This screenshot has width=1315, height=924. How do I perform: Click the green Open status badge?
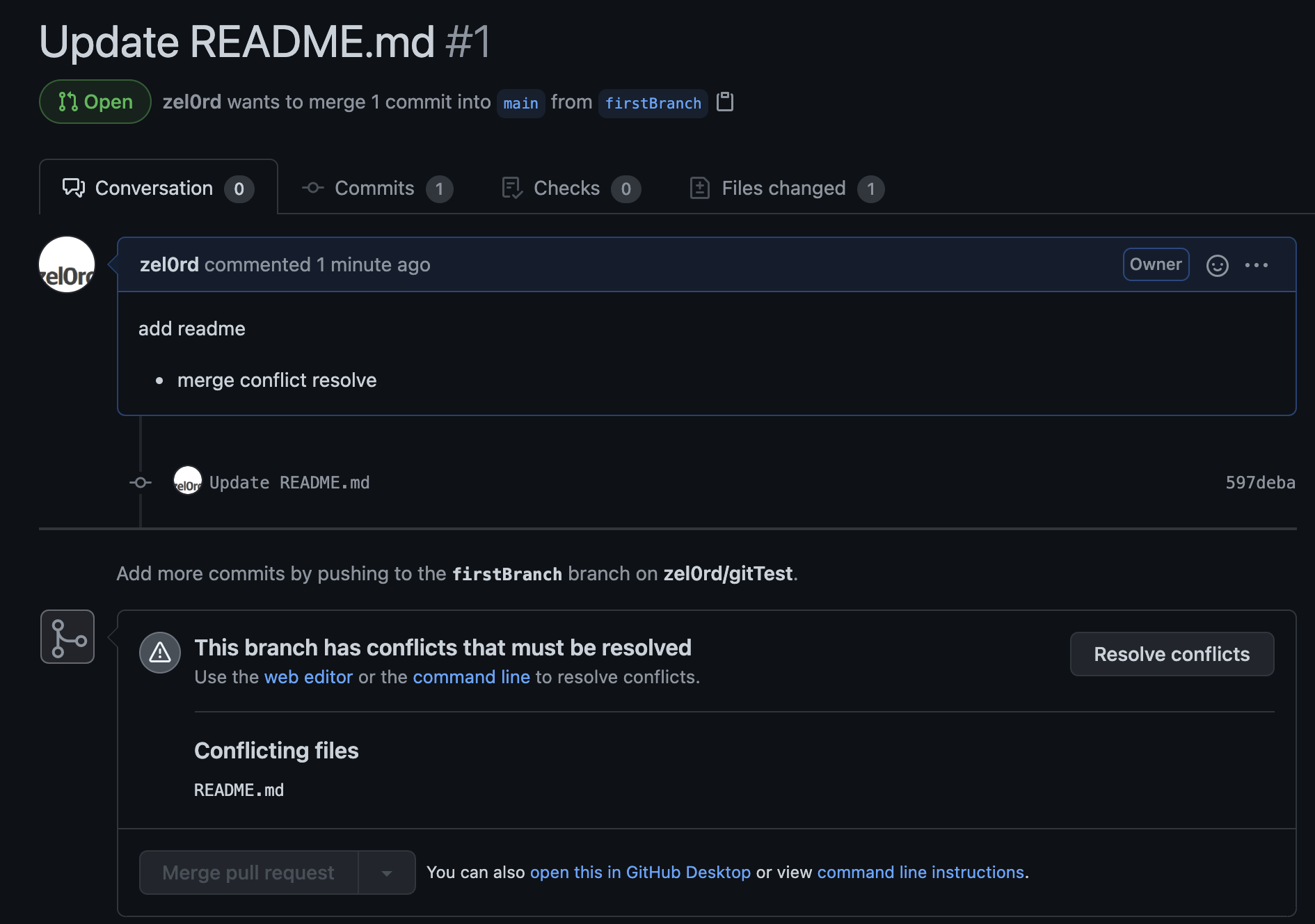95,102
